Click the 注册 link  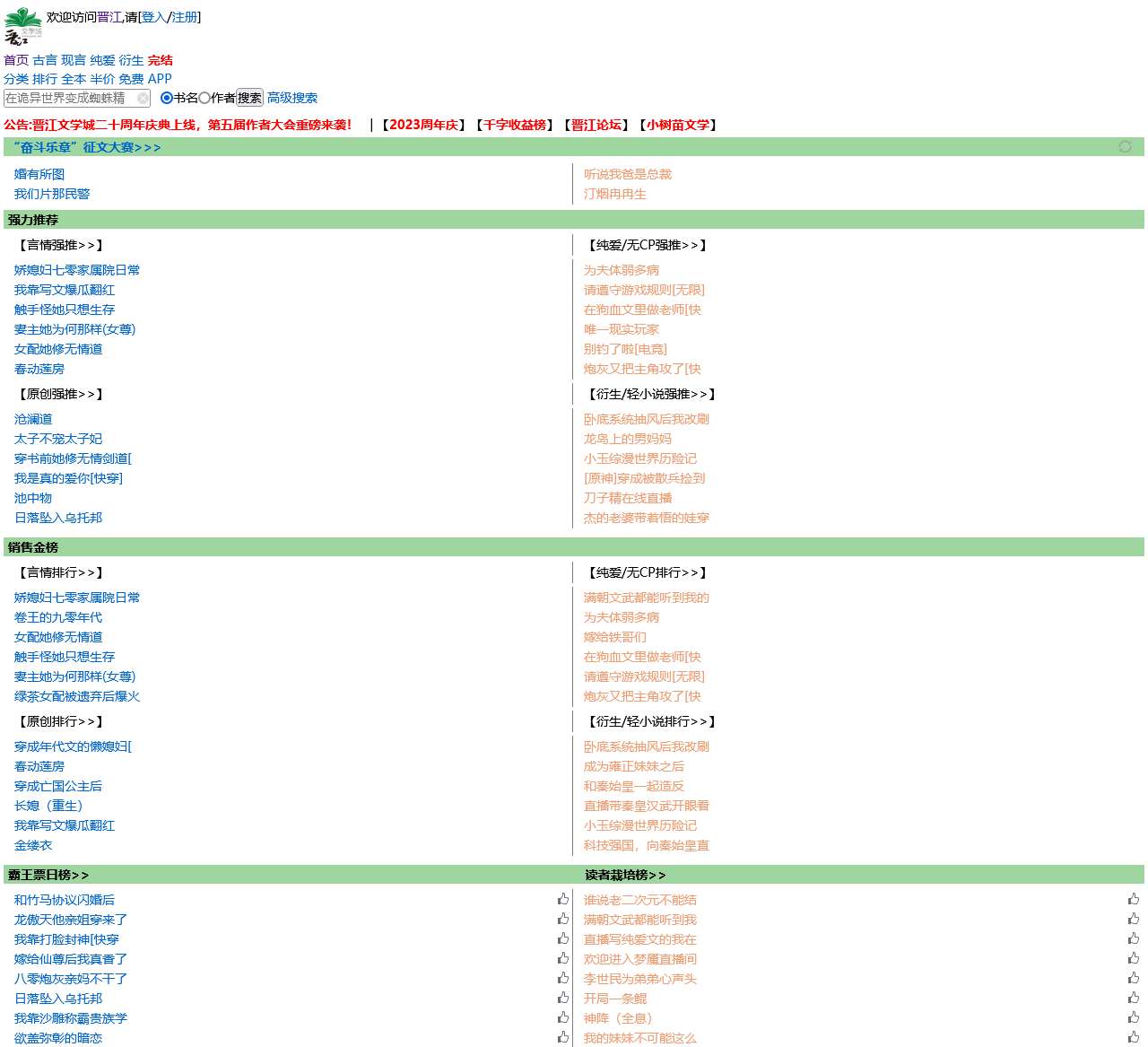185,17
